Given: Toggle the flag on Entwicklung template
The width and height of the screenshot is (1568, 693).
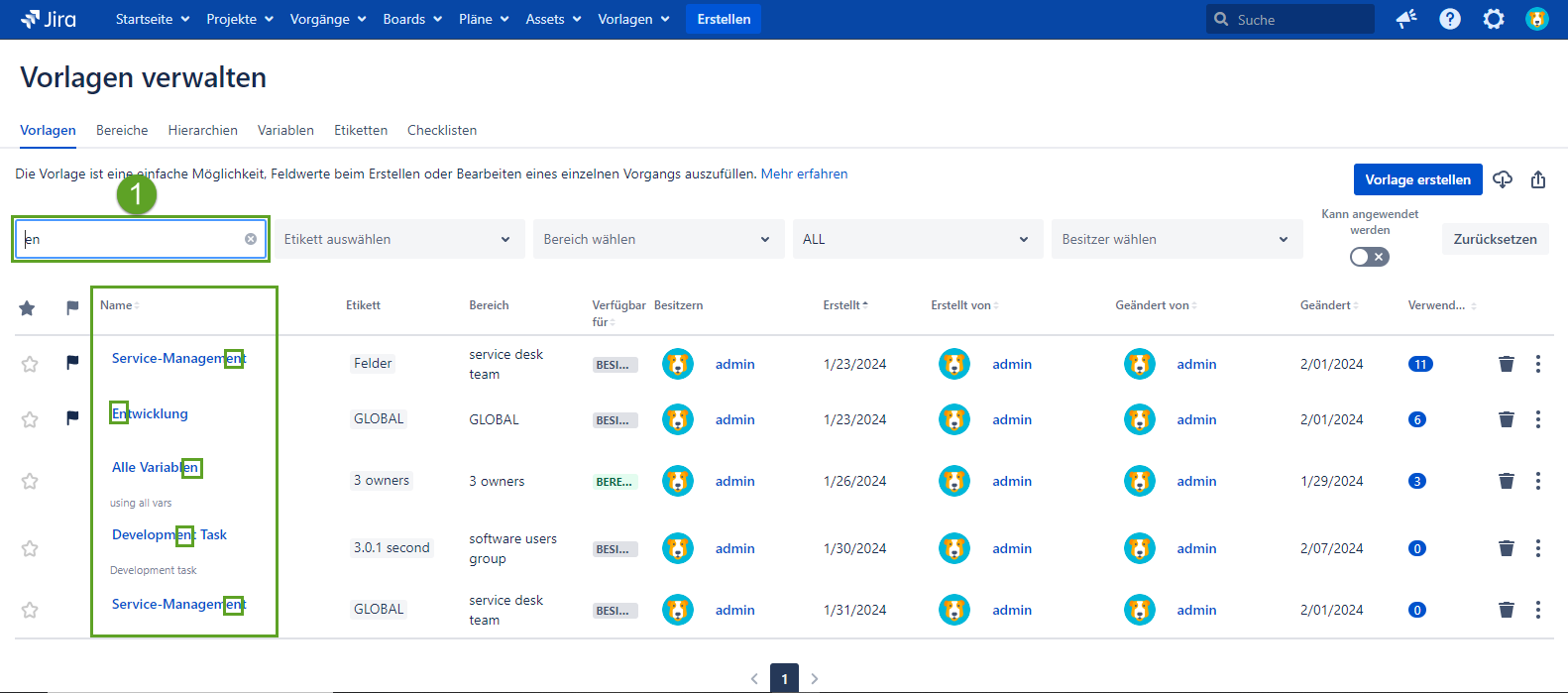Looking at the screenshot, I should click(72, 418).
